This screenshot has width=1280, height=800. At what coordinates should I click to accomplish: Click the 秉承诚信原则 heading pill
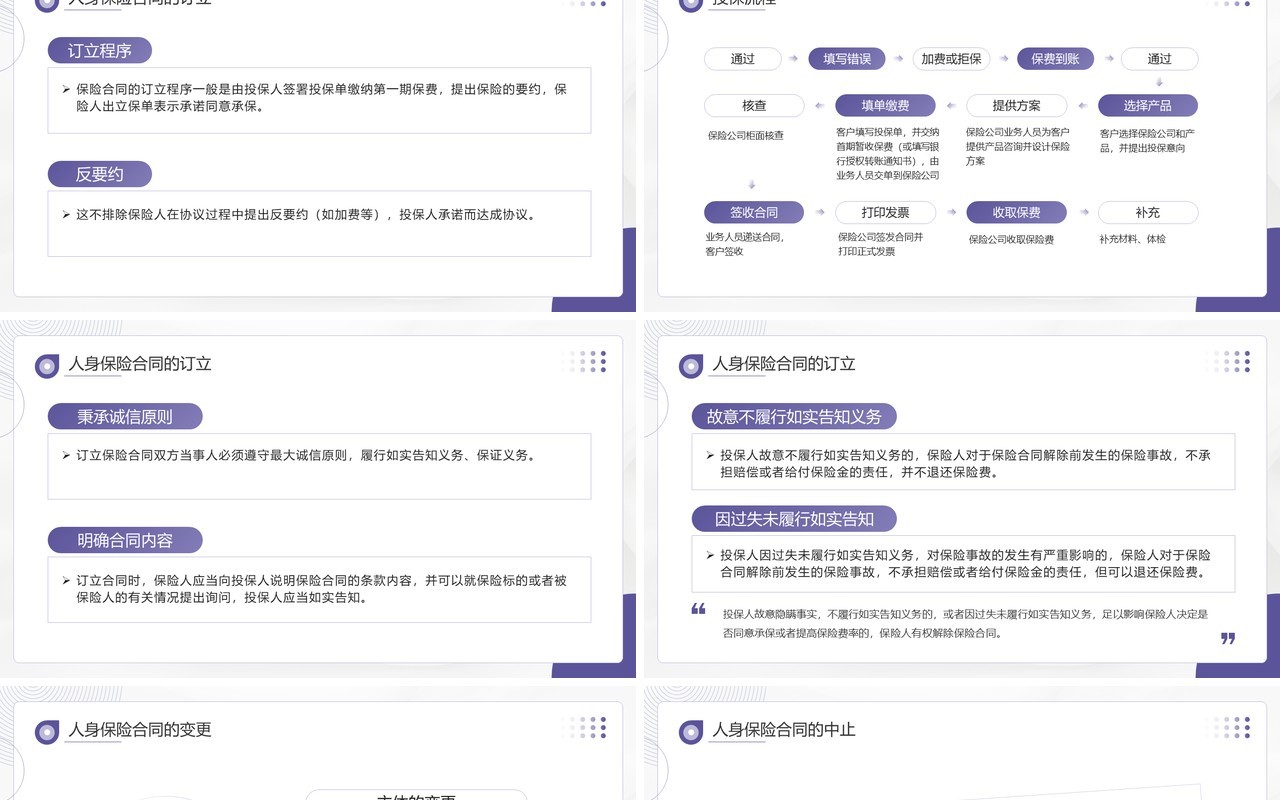point(125,417)
